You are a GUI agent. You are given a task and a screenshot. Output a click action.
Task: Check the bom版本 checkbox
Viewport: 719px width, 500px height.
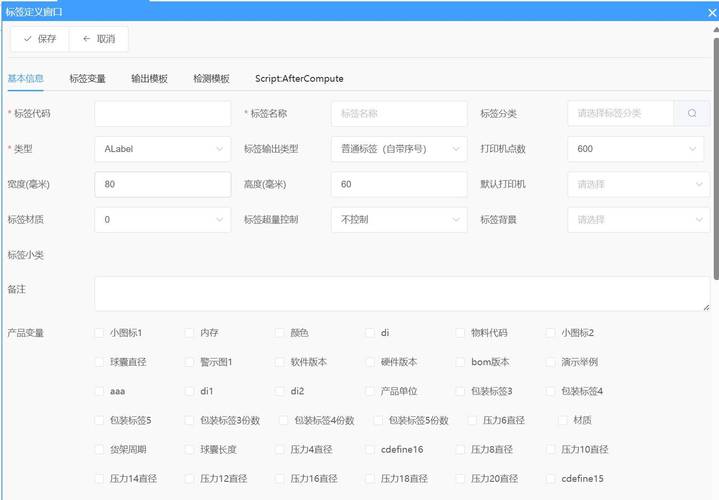point(460,362)
